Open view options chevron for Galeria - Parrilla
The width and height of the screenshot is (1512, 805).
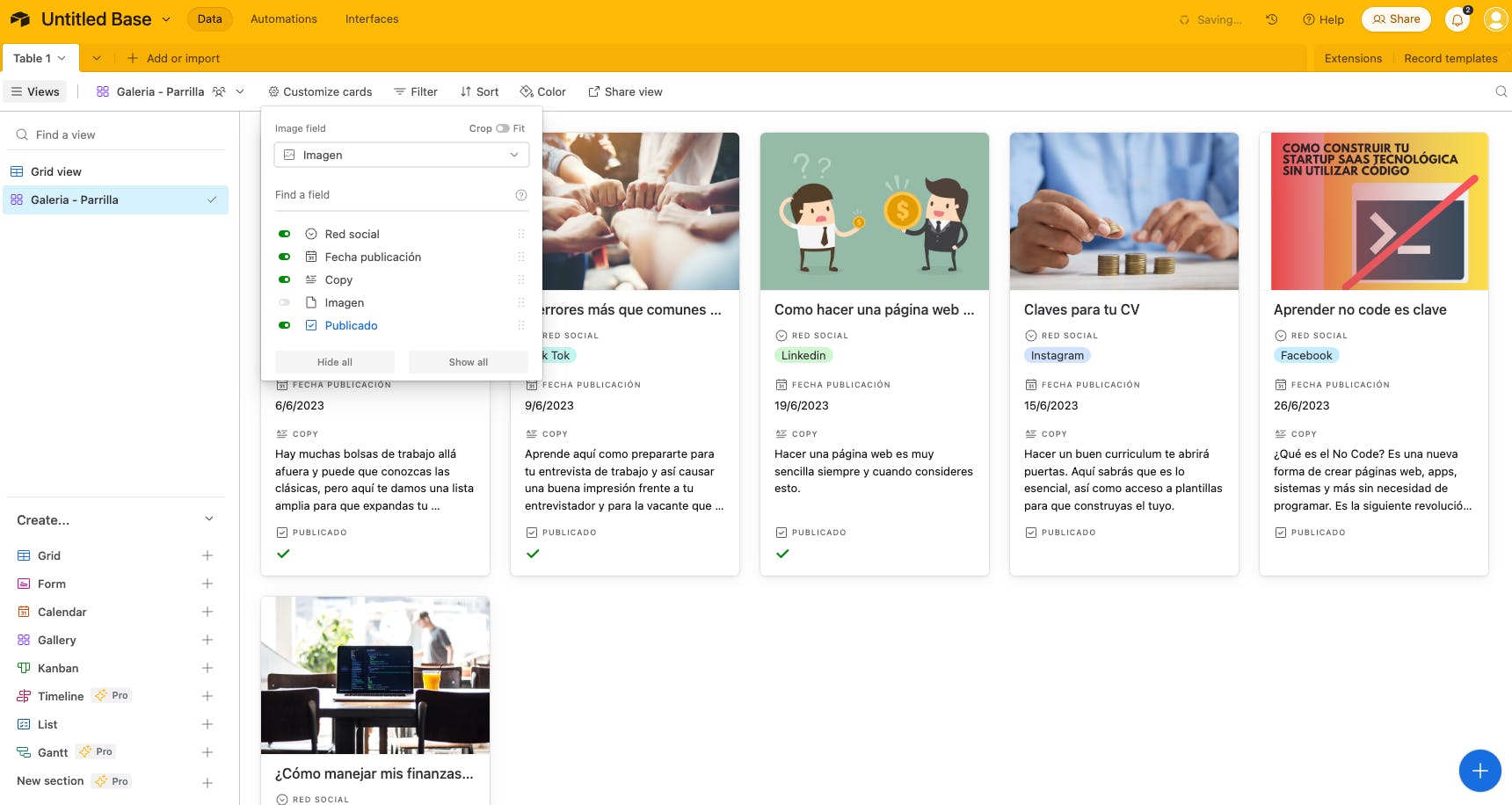[x=240, y=91]
